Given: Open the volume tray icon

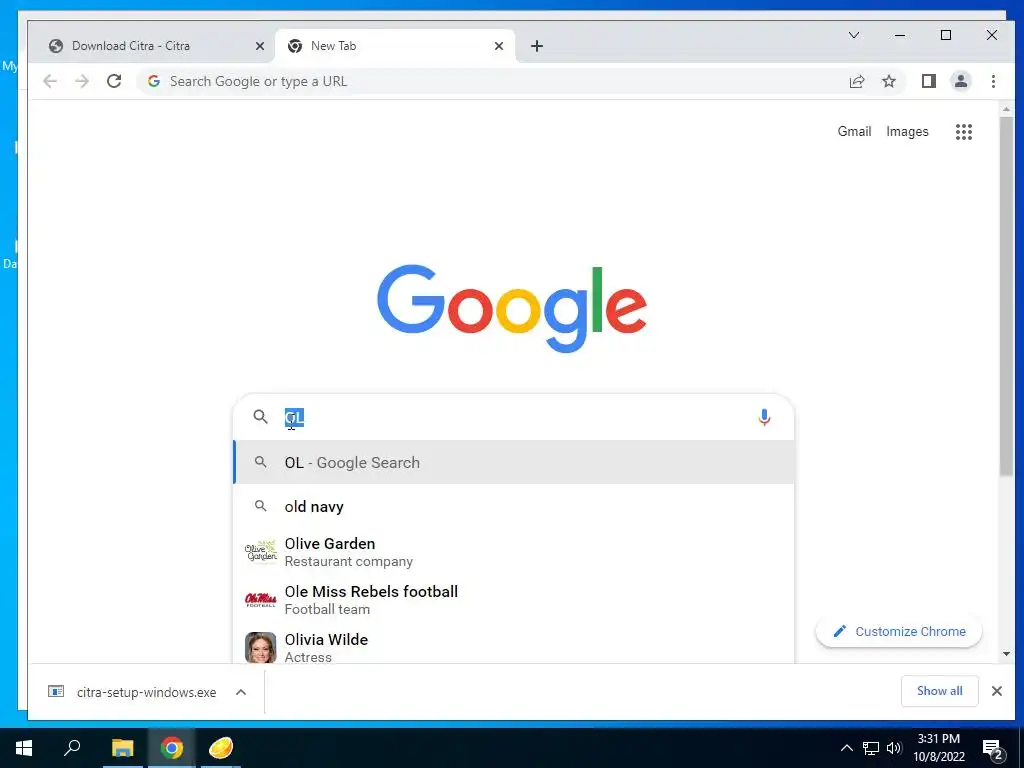Looking at the screenshot, I should tap(894, 748).
